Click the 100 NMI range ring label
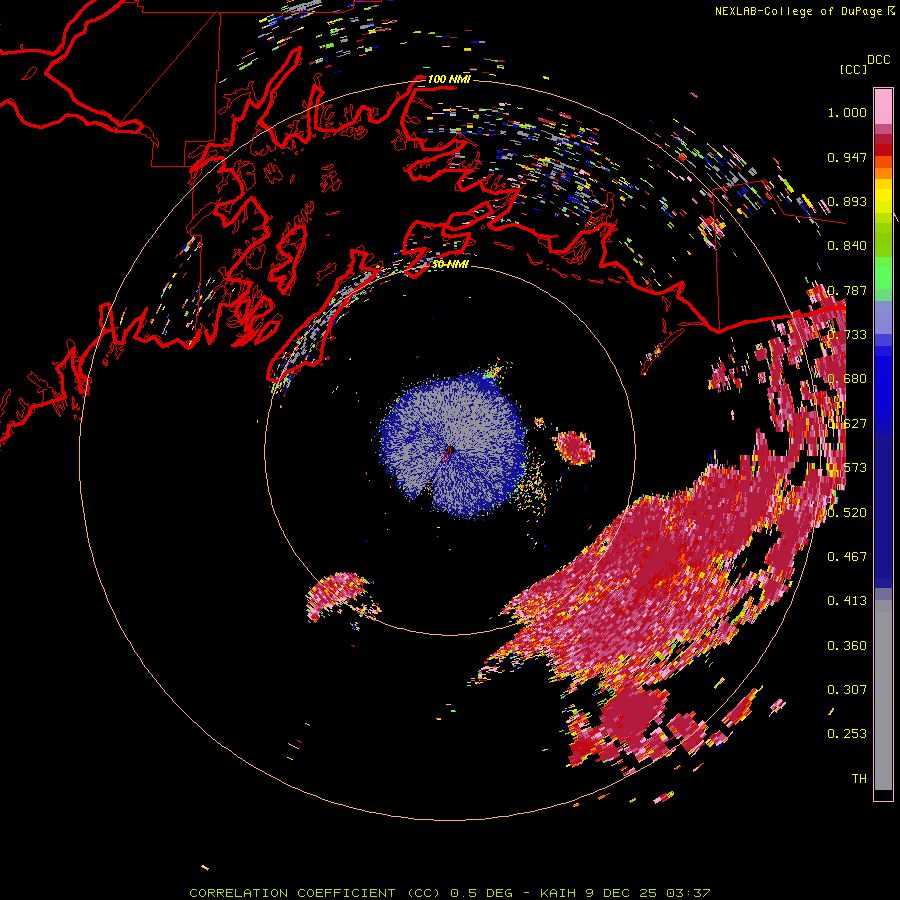The height and width of the screenshot is (900, 900). tap(449, 79)
